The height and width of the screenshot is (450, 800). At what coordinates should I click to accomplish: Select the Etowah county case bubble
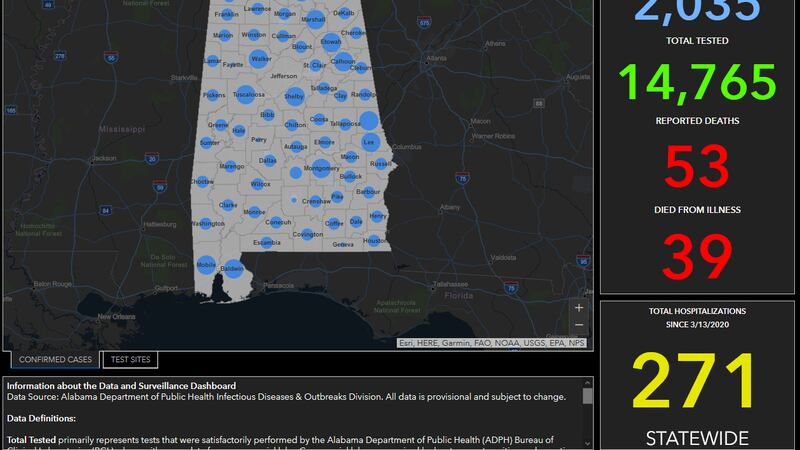(x=331, y=42)
